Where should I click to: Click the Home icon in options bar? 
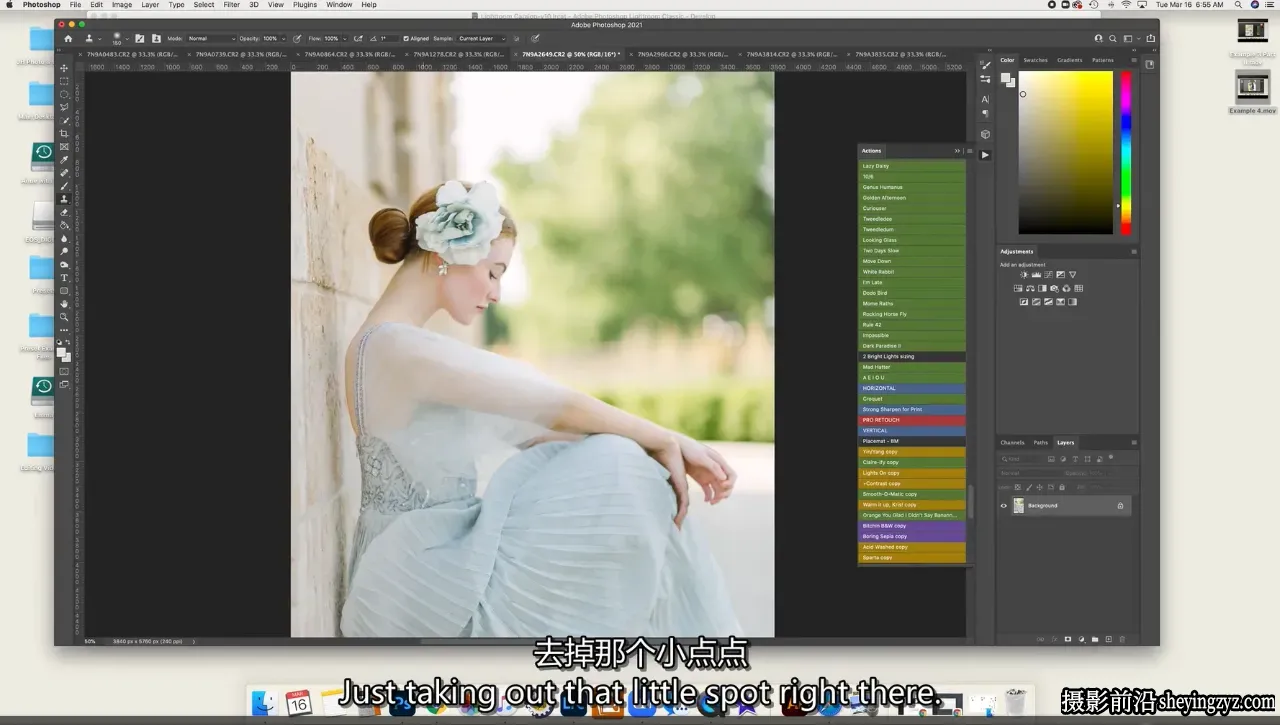tap(68, 38)
